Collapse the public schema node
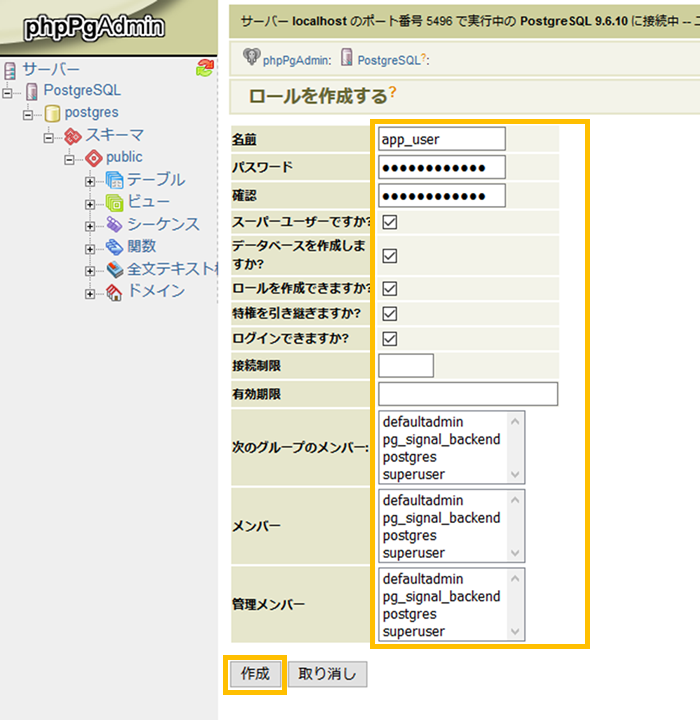This screenshot has height=720, width=700. click(x=70, y=158)
